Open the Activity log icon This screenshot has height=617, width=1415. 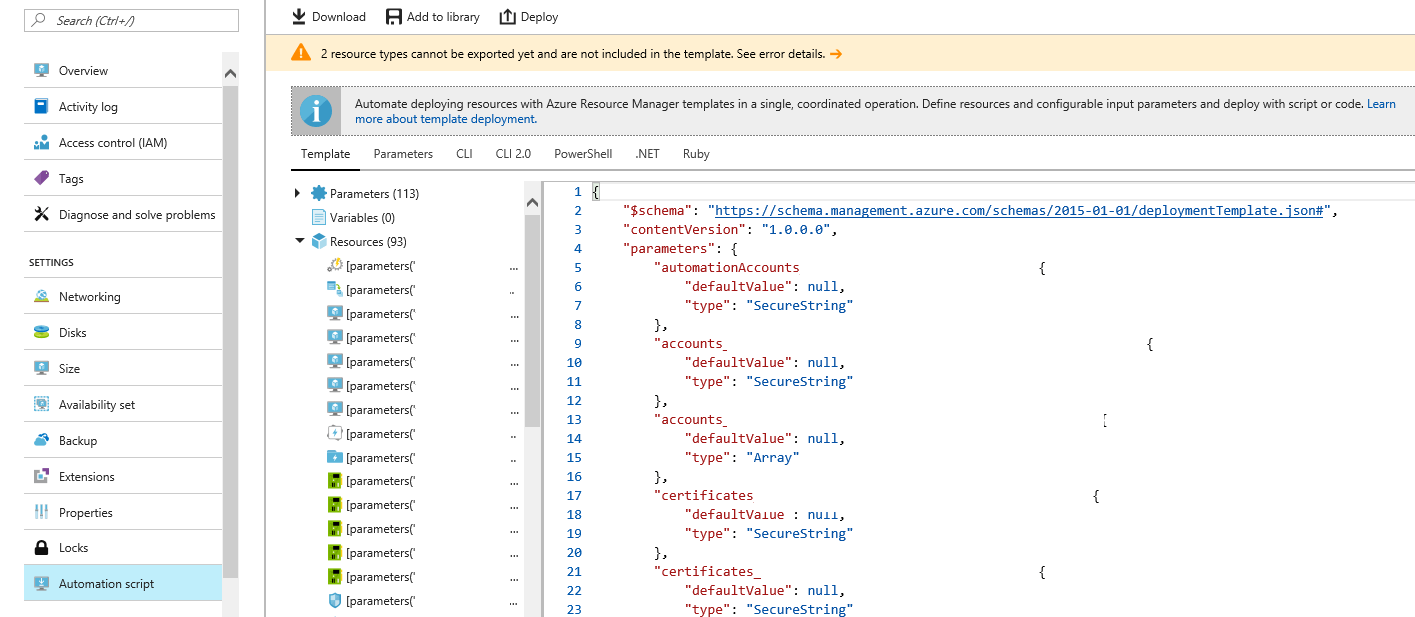(x=41, y=106)
